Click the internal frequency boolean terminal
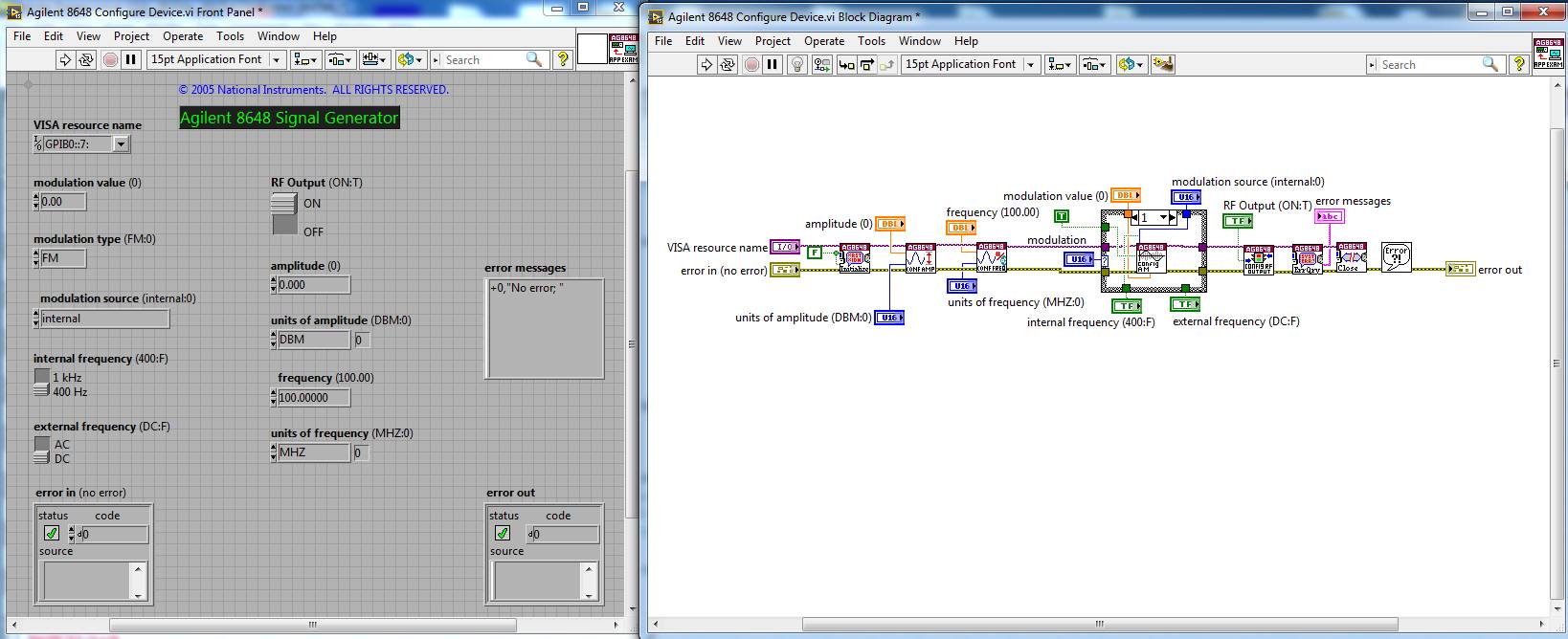Screen dimensions: 1568x639 (x=1126, y=305)
